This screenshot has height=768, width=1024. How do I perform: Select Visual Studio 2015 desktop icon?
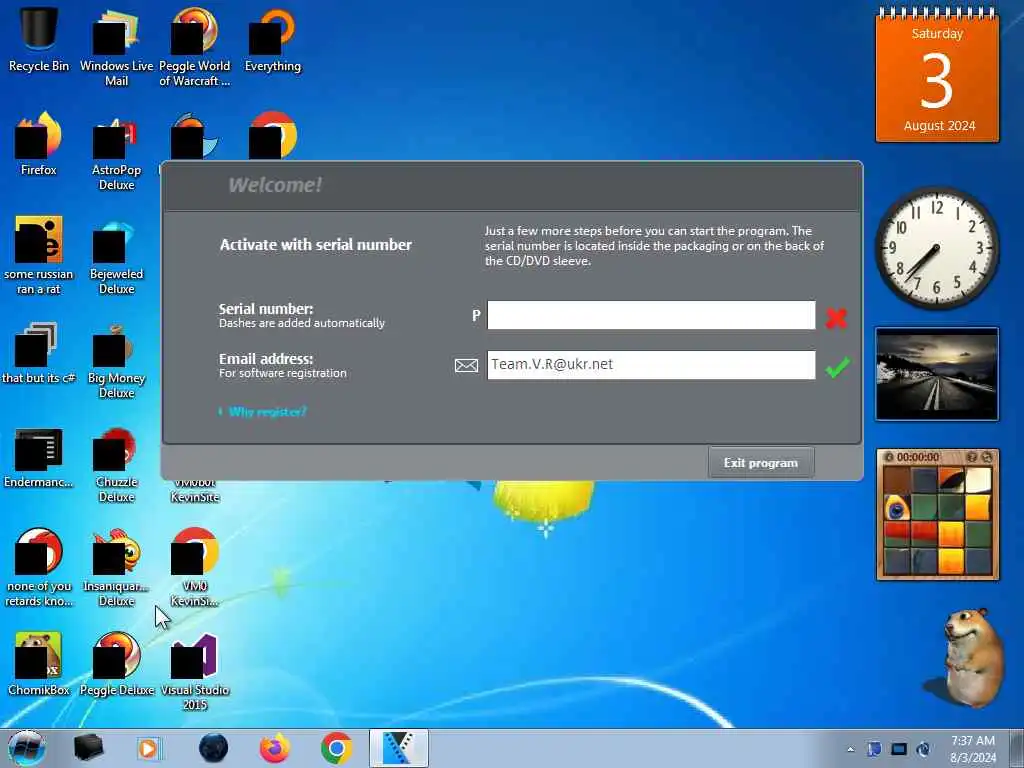(195, 671)
